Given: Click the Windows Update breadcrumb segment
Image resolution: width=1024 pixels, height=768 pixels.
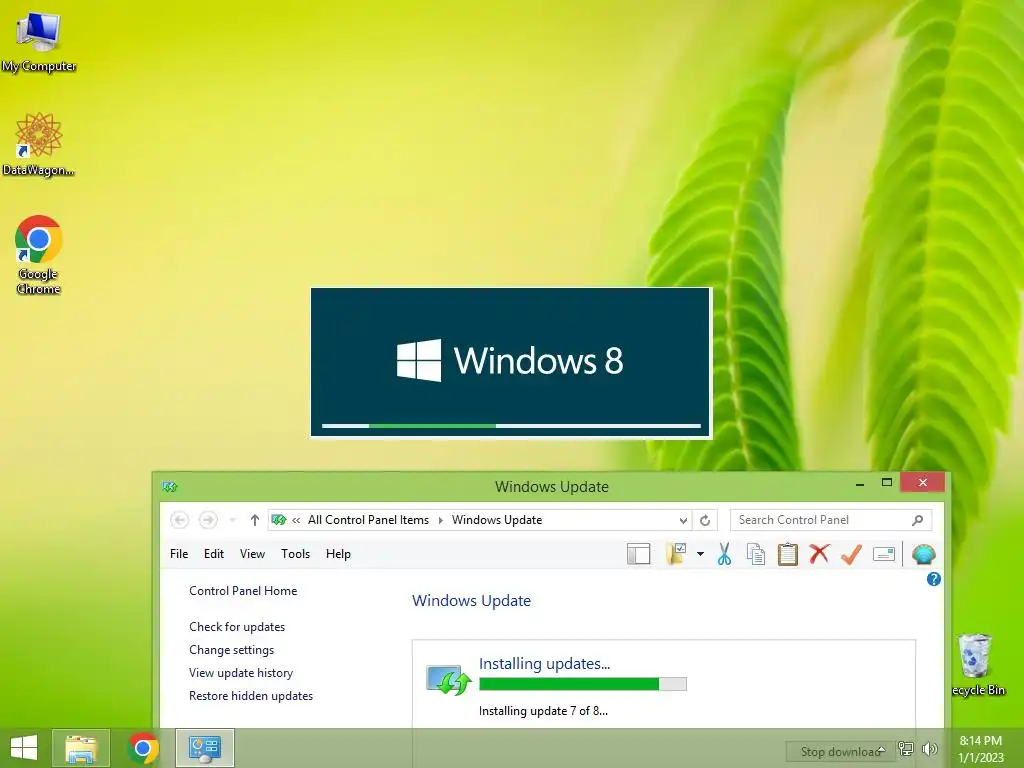Looking at the screenshot, I should pos(497,520).
